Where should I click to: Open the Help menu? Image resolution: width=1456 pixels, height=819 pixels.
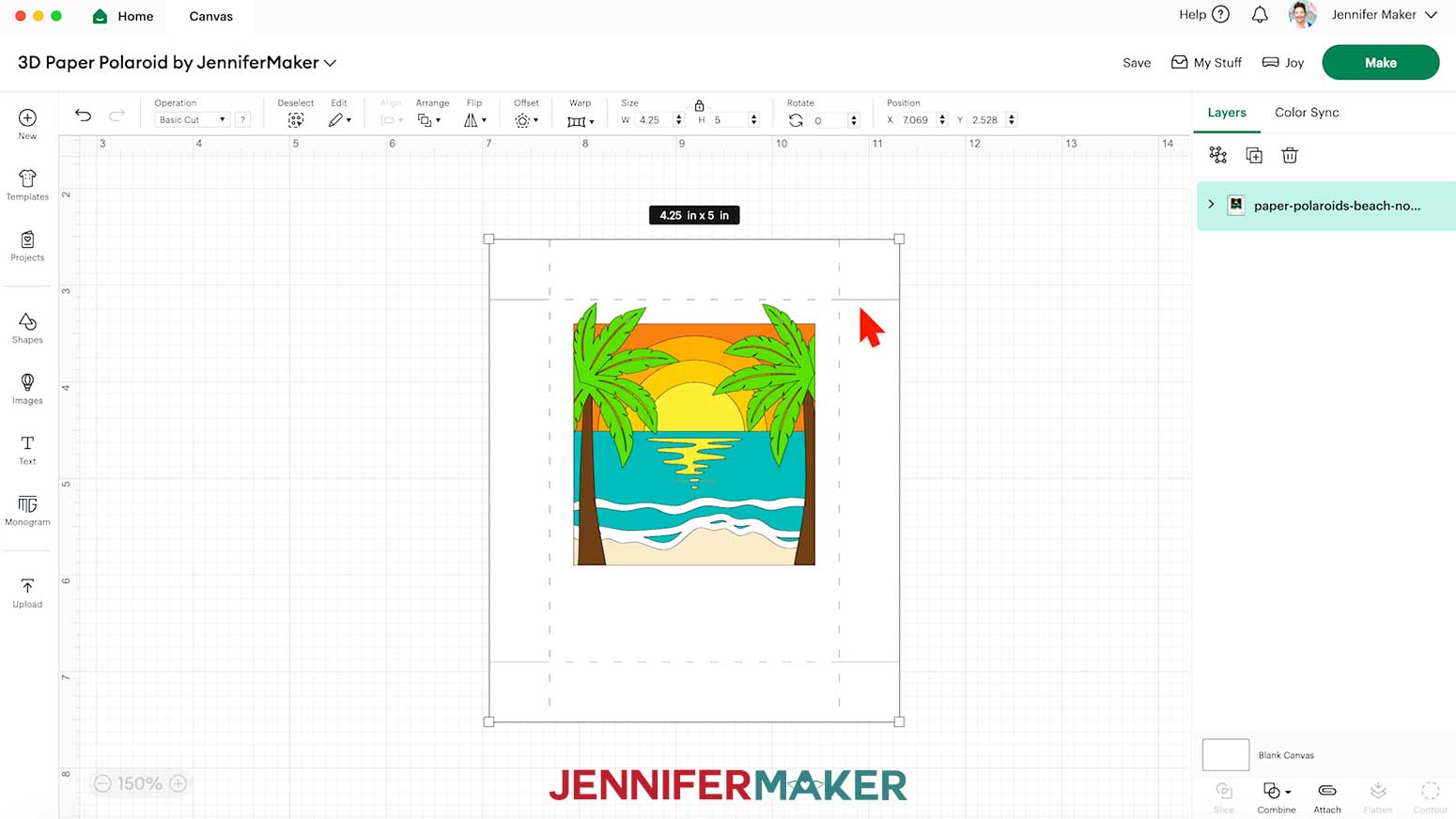tap(1204, 14)
